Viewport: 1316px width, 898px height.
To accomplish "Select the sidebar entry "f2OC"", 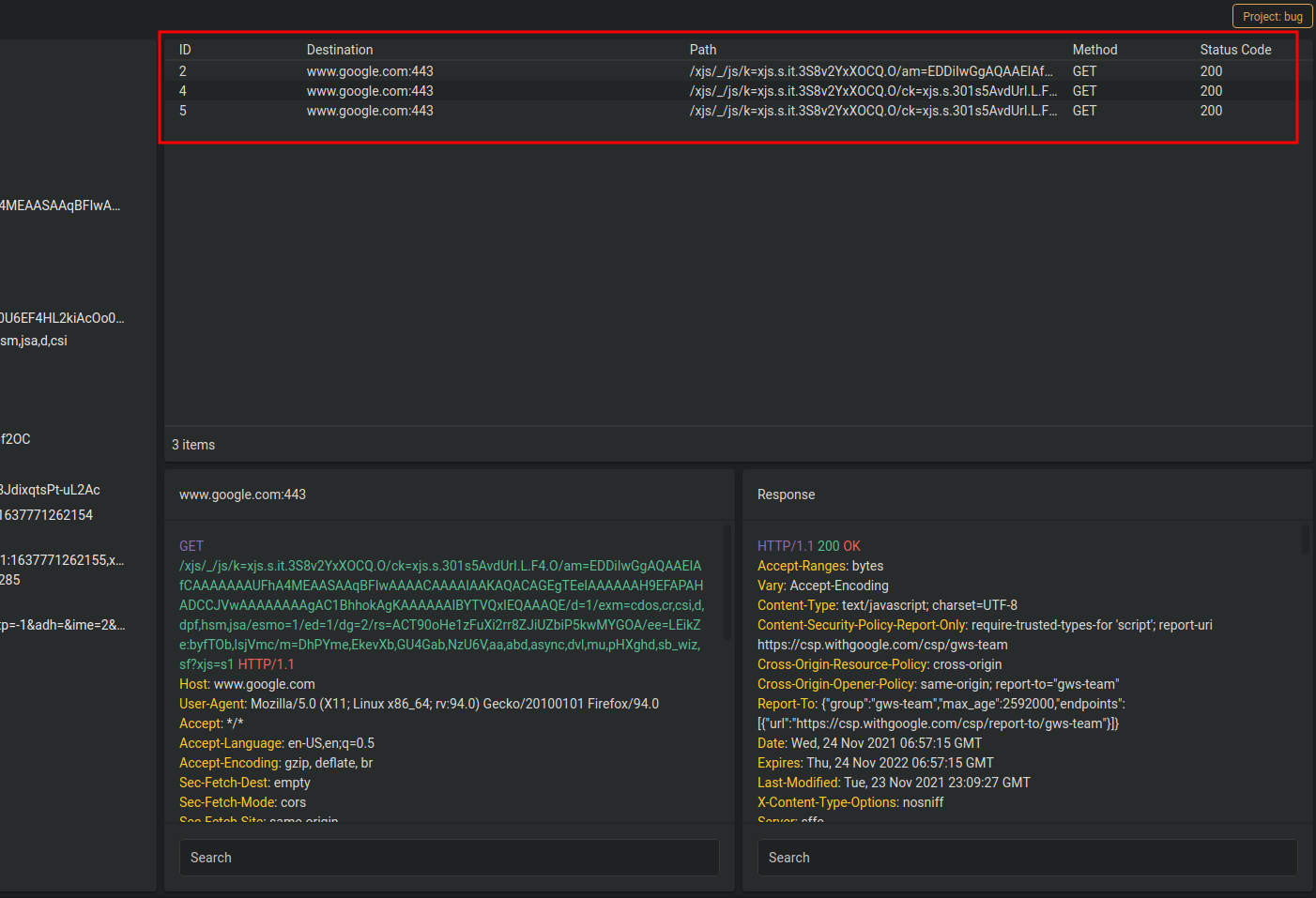I will (x=15, y=438).
